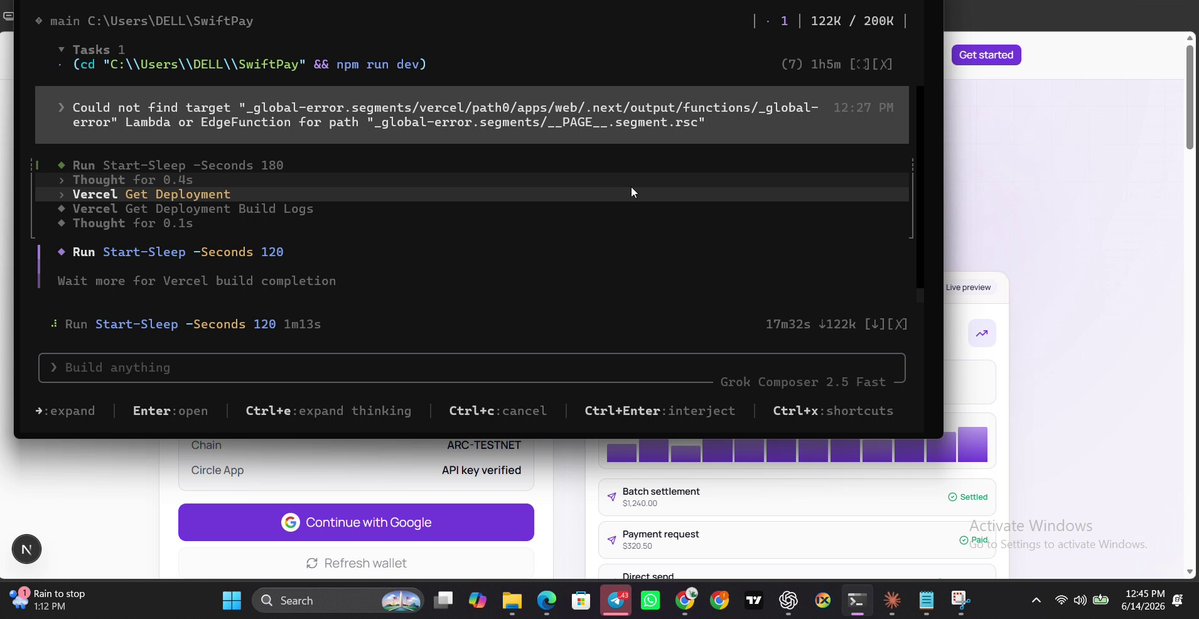Screen dimensions: 1199x619
Task: Open the Payment request transaction row
Action: 798,540
